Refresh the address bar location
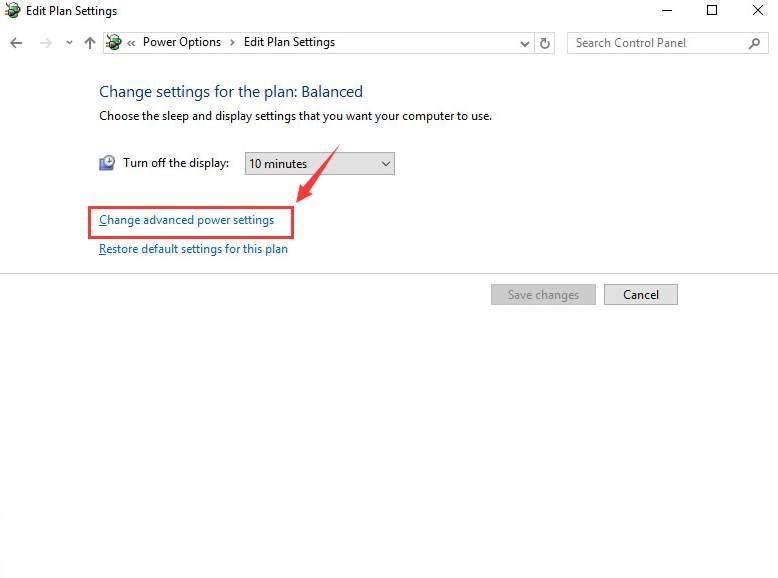This screenshot has width=778, height=578. [x=545, y=43]
